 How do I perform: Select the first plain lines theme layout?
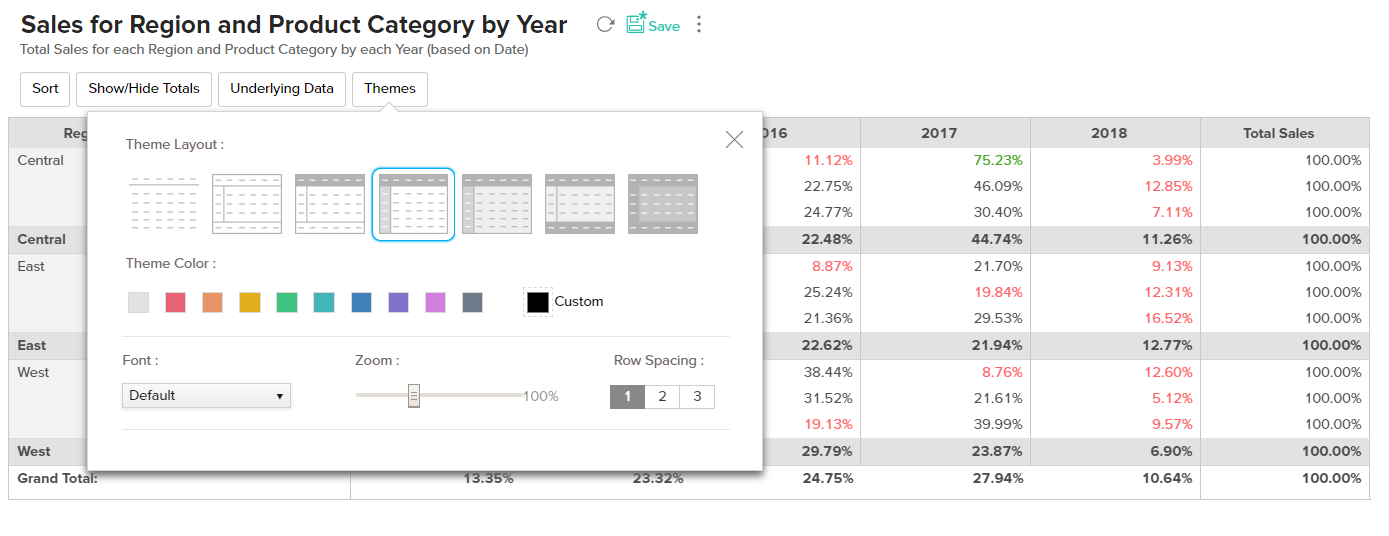(164, 204)
